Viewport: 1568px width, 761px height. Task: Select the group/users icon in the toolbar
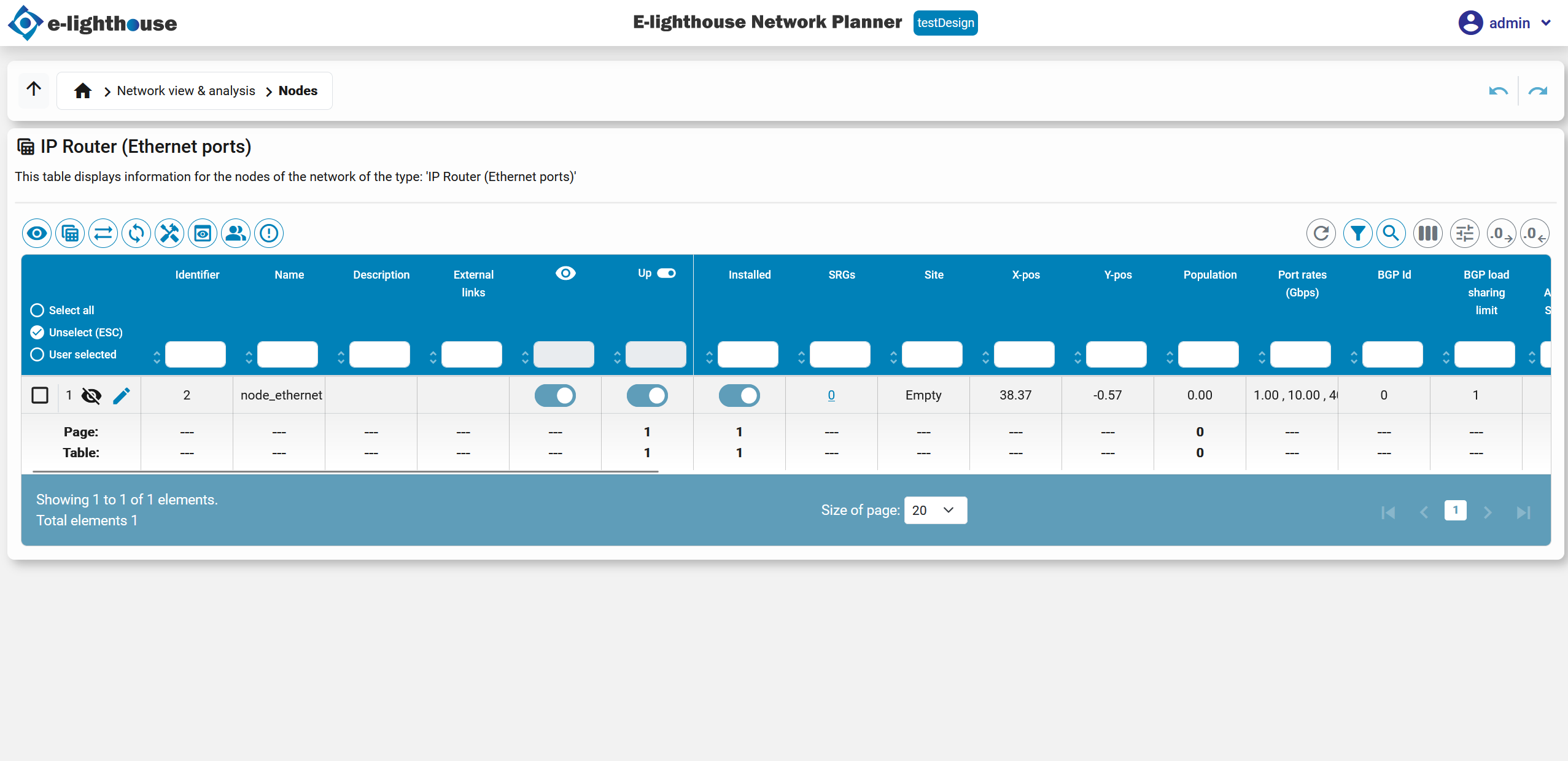[235, 233]
